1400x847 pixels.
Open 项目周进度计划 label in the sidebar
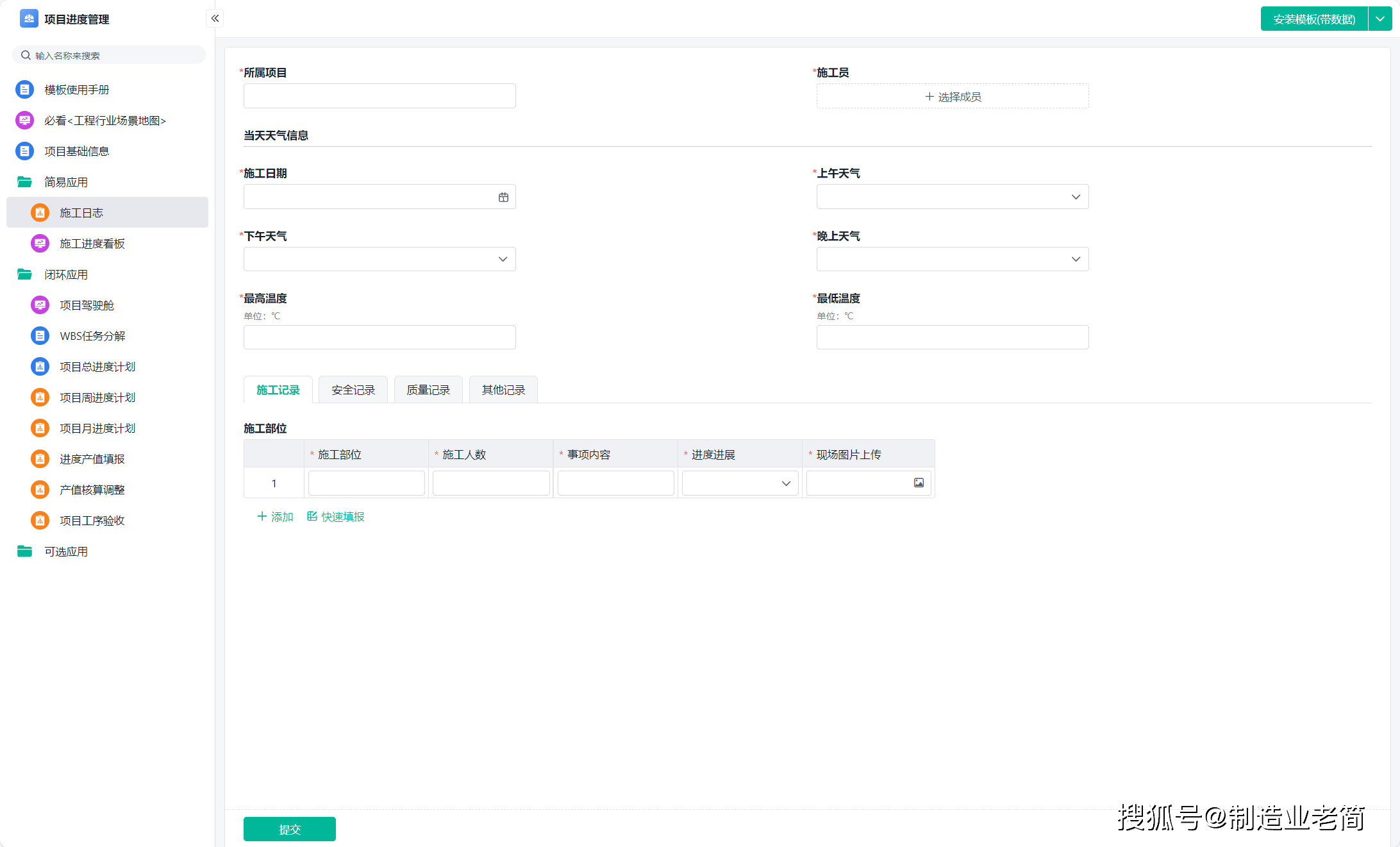point(97,398)
